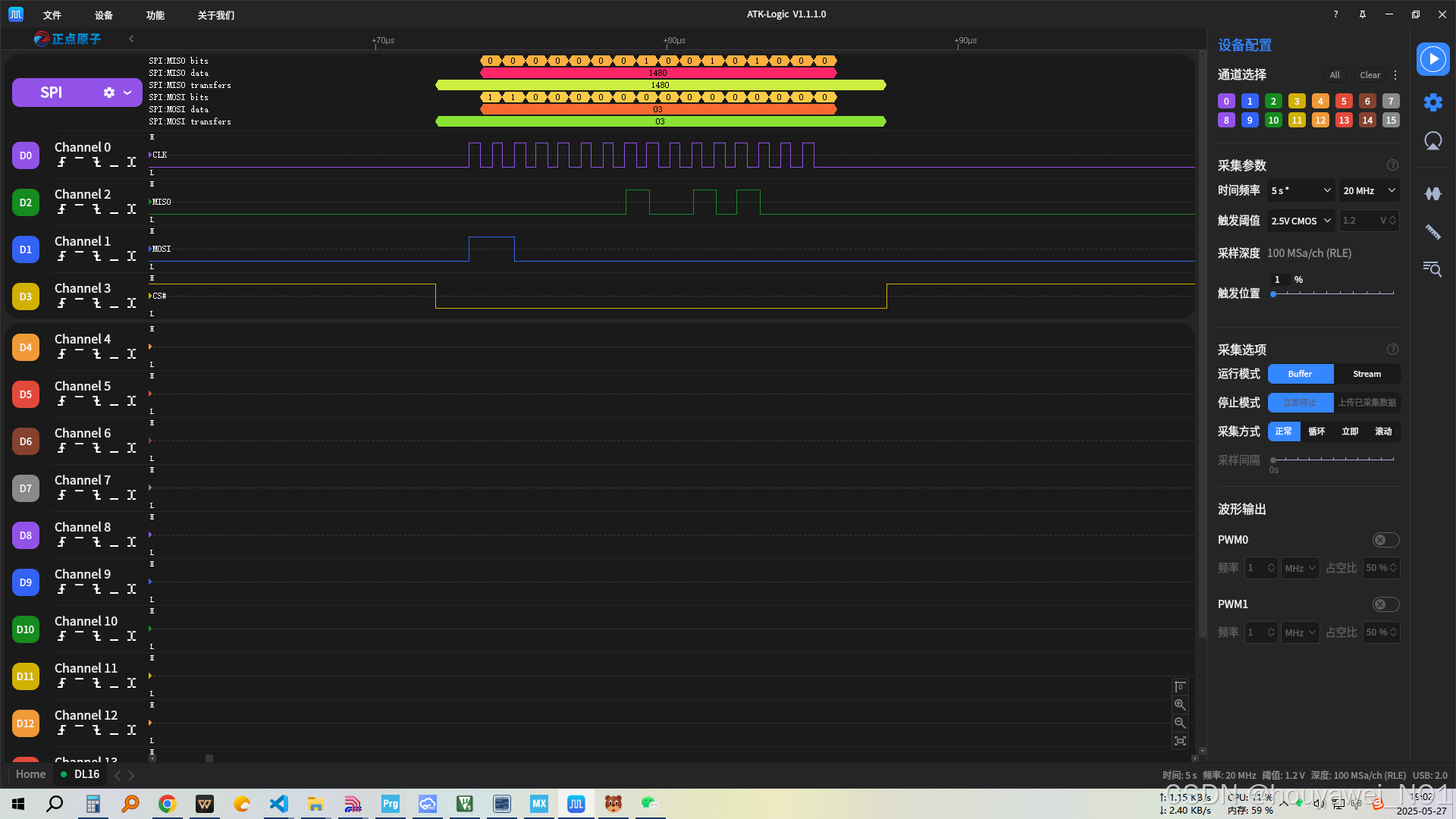Zoom in on the waveform view
The width and height of the screenshot is (1456, 819).
point(1180,704)
